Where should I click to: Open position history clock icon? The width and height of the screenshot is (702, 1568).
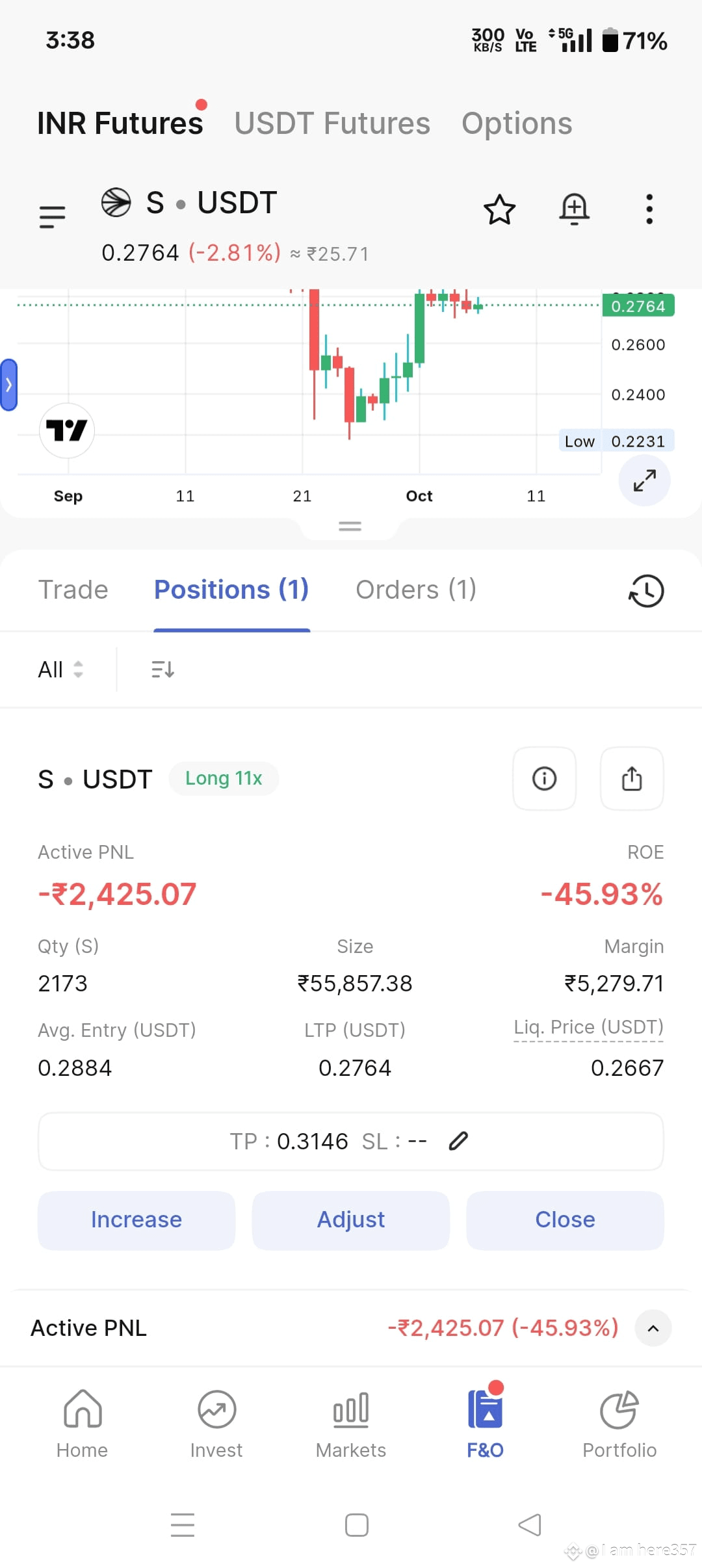(646, 591)
